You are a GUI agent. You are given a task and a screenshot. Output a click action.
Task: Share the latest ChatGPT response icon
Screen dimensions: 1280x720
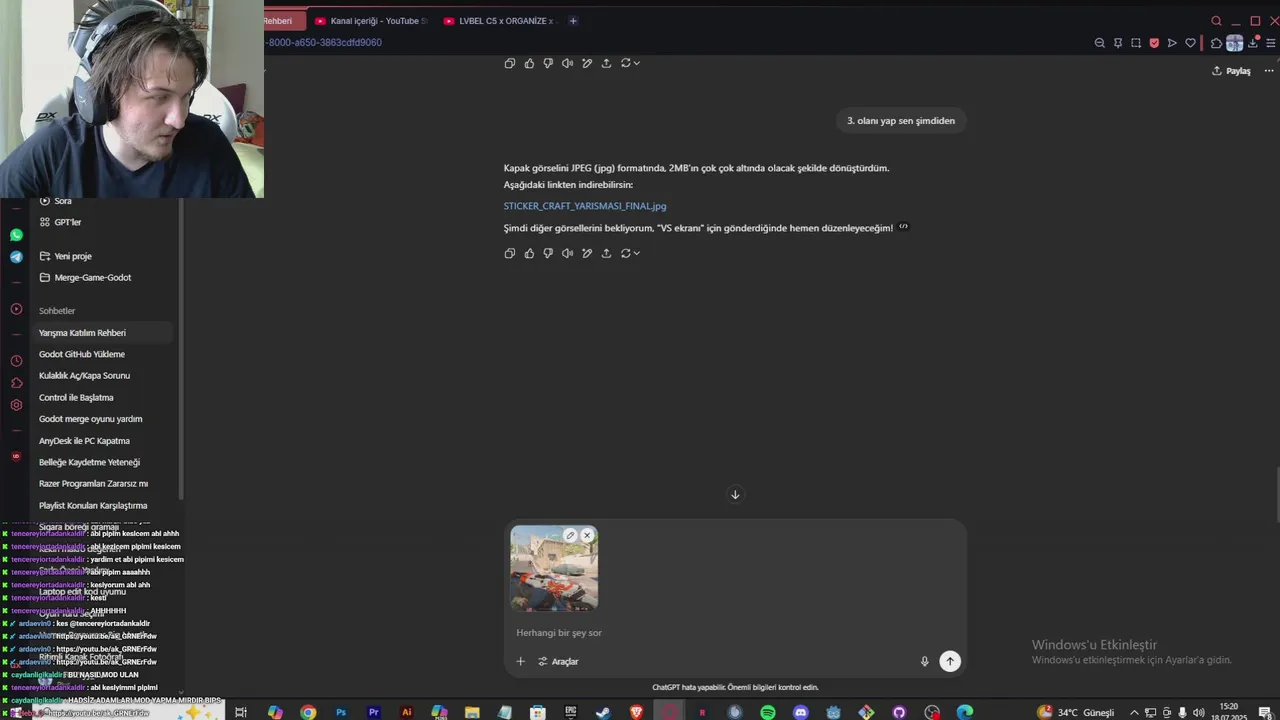click(606, 253)
